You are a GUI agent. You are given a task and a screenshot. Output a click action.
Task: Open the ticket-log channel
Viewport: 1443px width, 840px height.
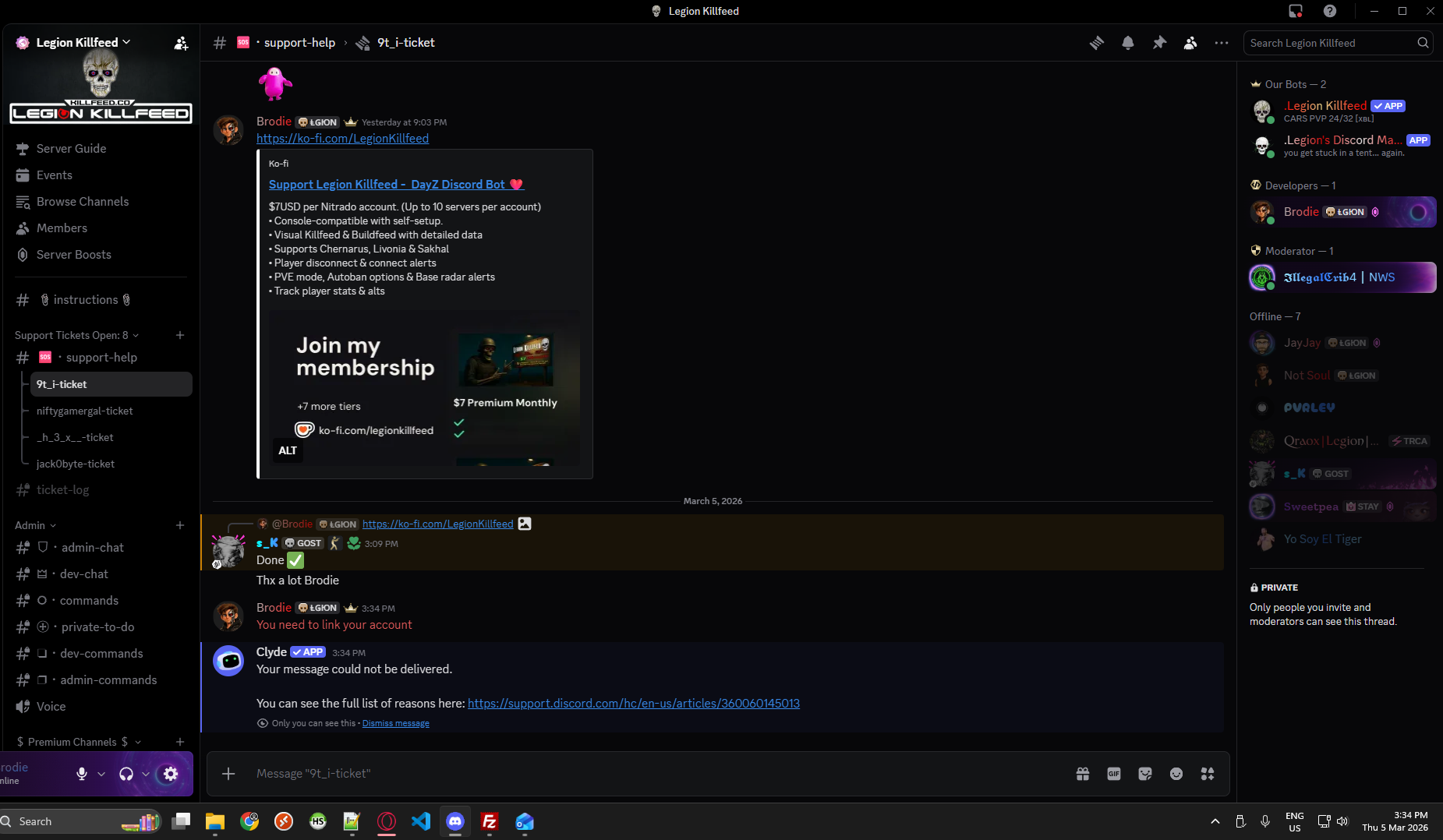pyautogui.click(x=100, y=490)
